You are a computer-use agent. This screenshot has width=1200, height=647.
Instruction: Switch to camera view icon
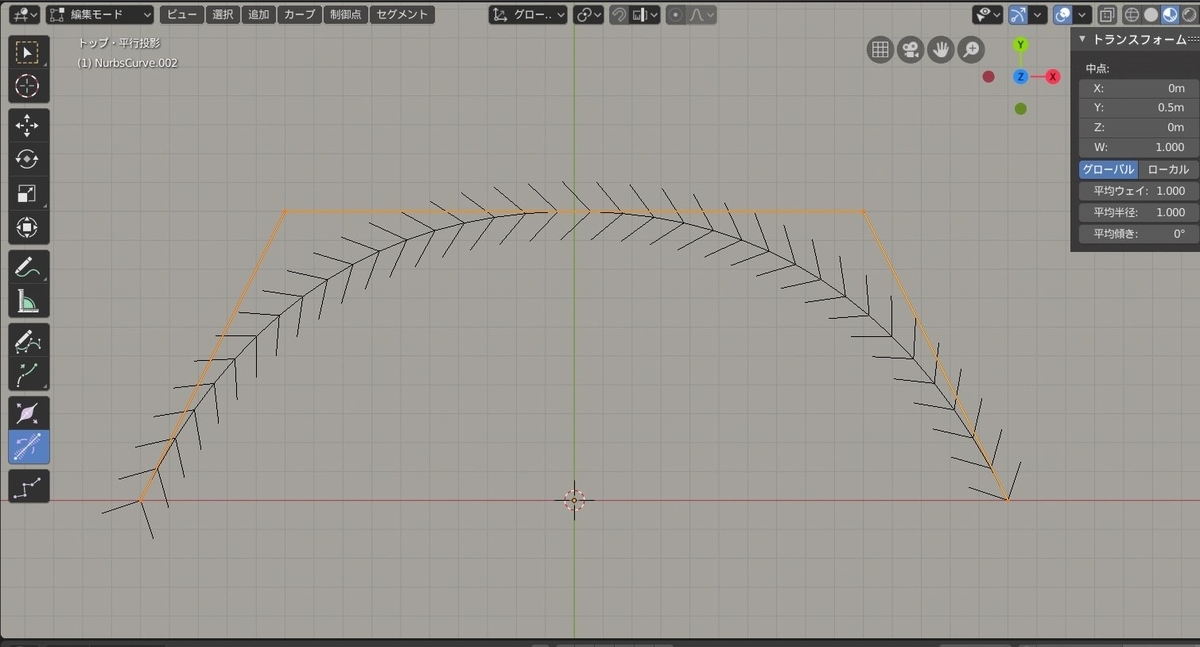click(x=910, y=50)
